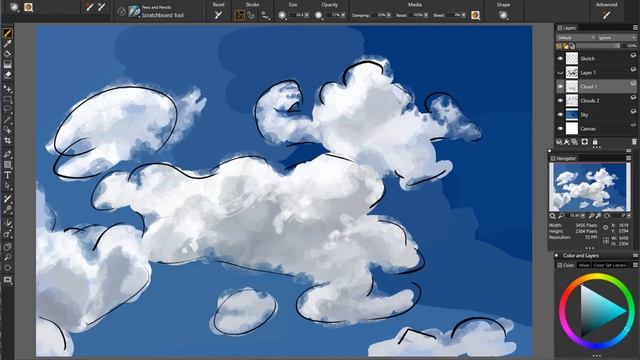The image size is (640, 360).
Task: Open the Opacity value dropdown
Action: (343, 16)
